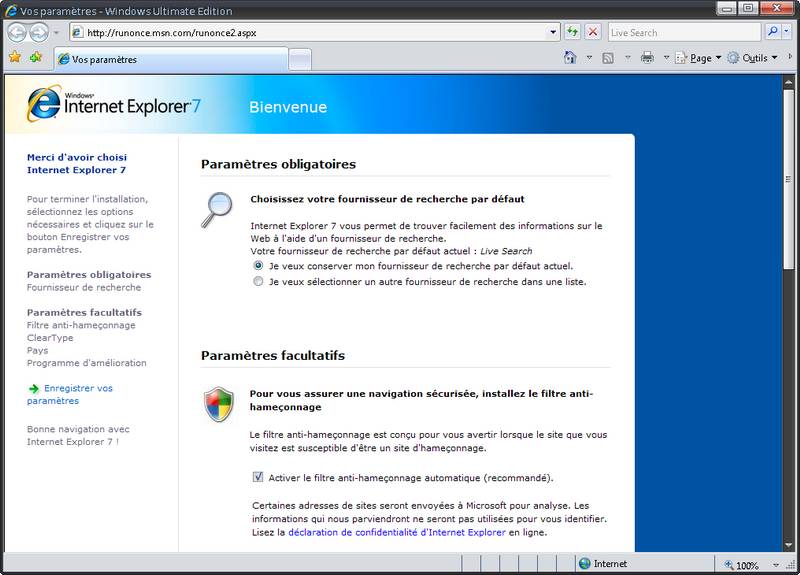The width and height of the screenshot is (800, 575).
Task: Click Pays sidebar link
Action: (37, 351)
